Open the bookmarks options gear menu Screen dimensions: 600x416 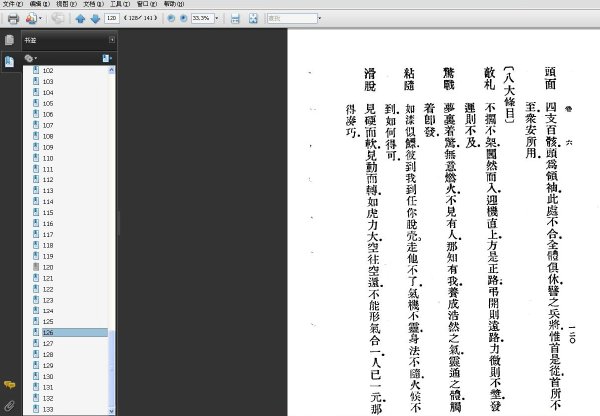click(x=30, y=58)
